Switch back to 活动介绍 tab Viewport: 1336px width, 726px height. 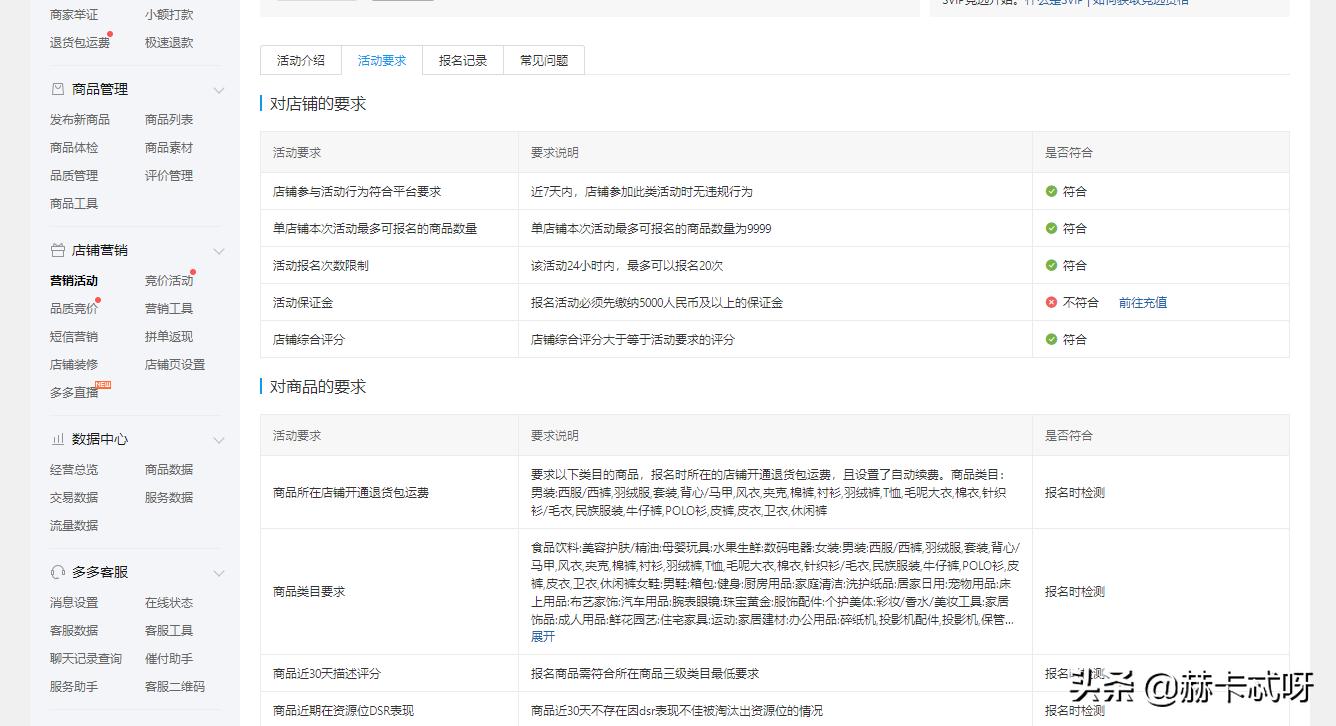pos(301,60)
